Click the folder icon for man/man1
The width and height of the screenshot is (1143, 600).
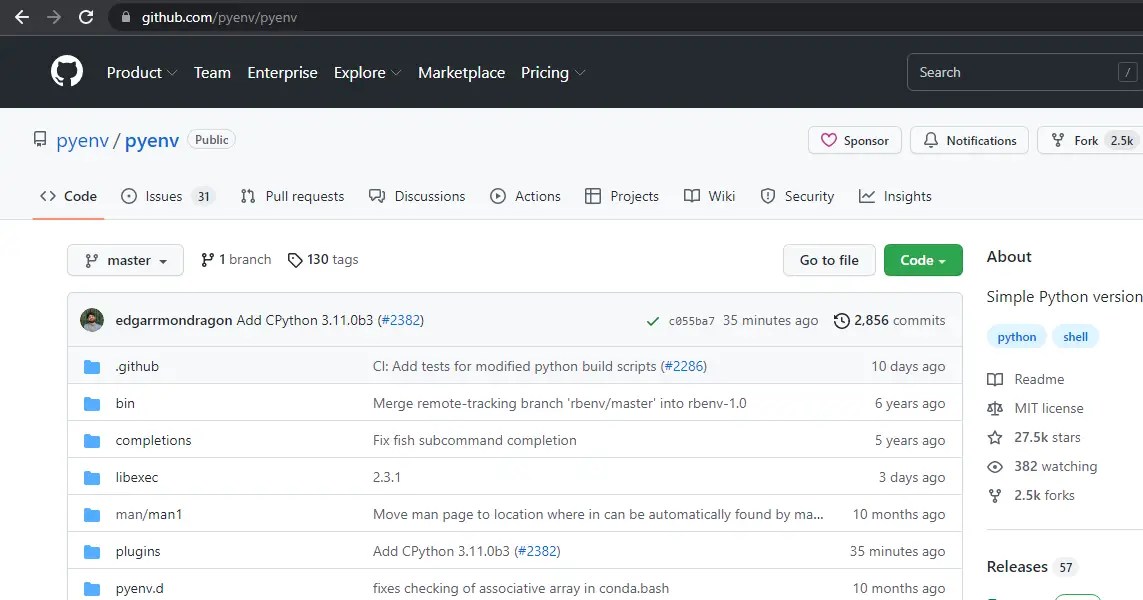(x=92, y=515)
